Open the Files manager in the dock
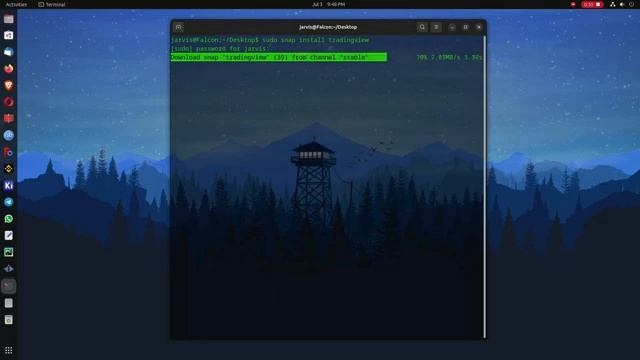The height and width of the screenshot is (360, 640). pyautogui.click(x=9, y=19)
